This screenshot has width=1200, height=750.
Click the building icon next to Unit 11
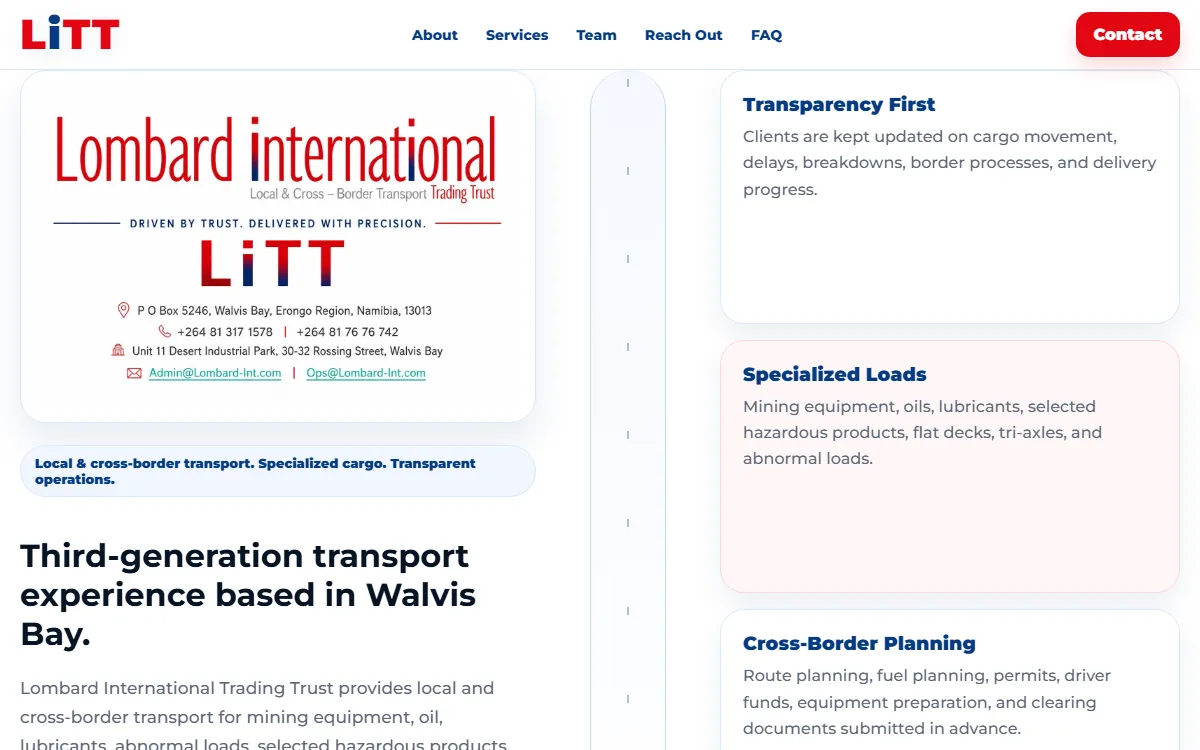point(118,351)
